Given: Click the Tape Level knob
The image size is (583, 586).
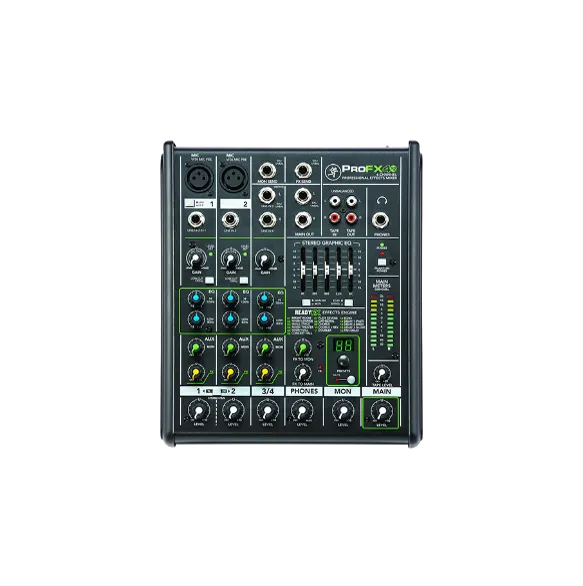Looking at the screenshot, I should click(x=382, y=373).
